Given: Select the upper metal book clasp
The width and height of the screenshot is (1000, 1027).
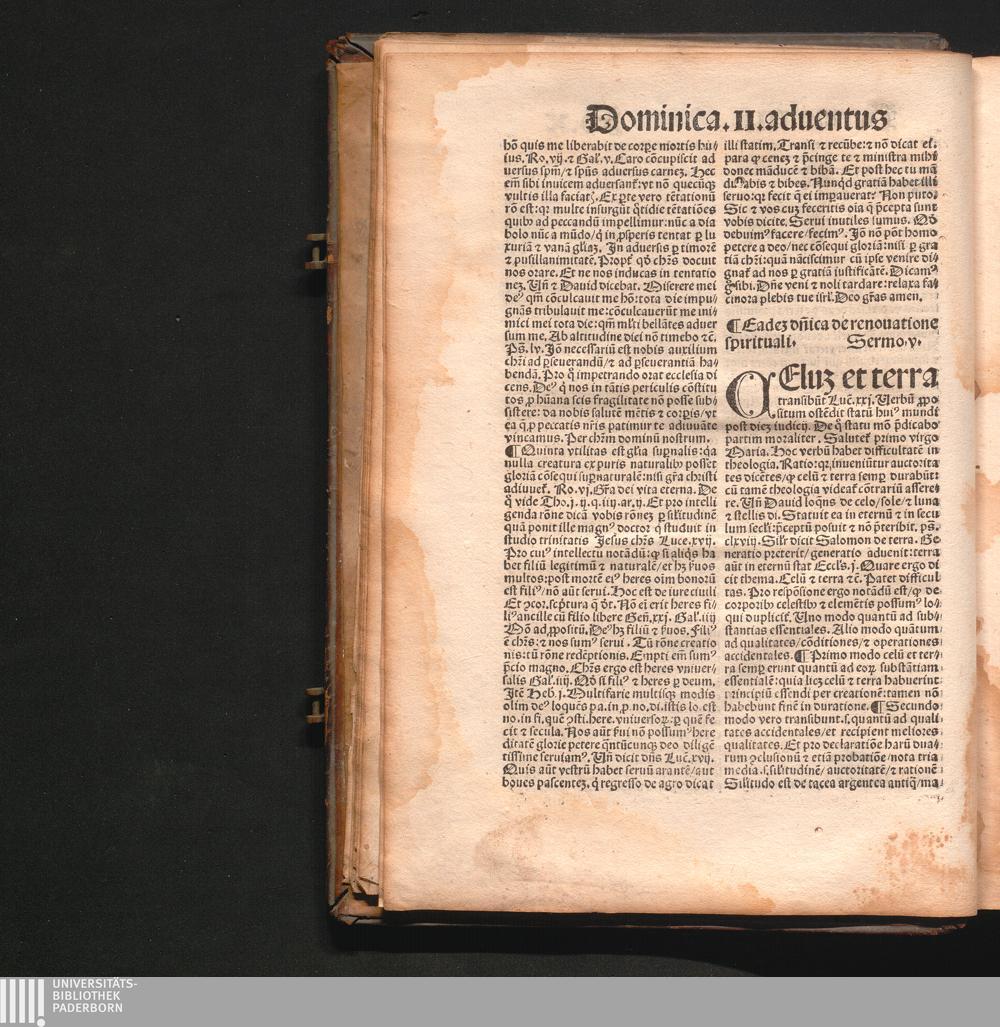Looking at the screenshot, I should [317, 252].
